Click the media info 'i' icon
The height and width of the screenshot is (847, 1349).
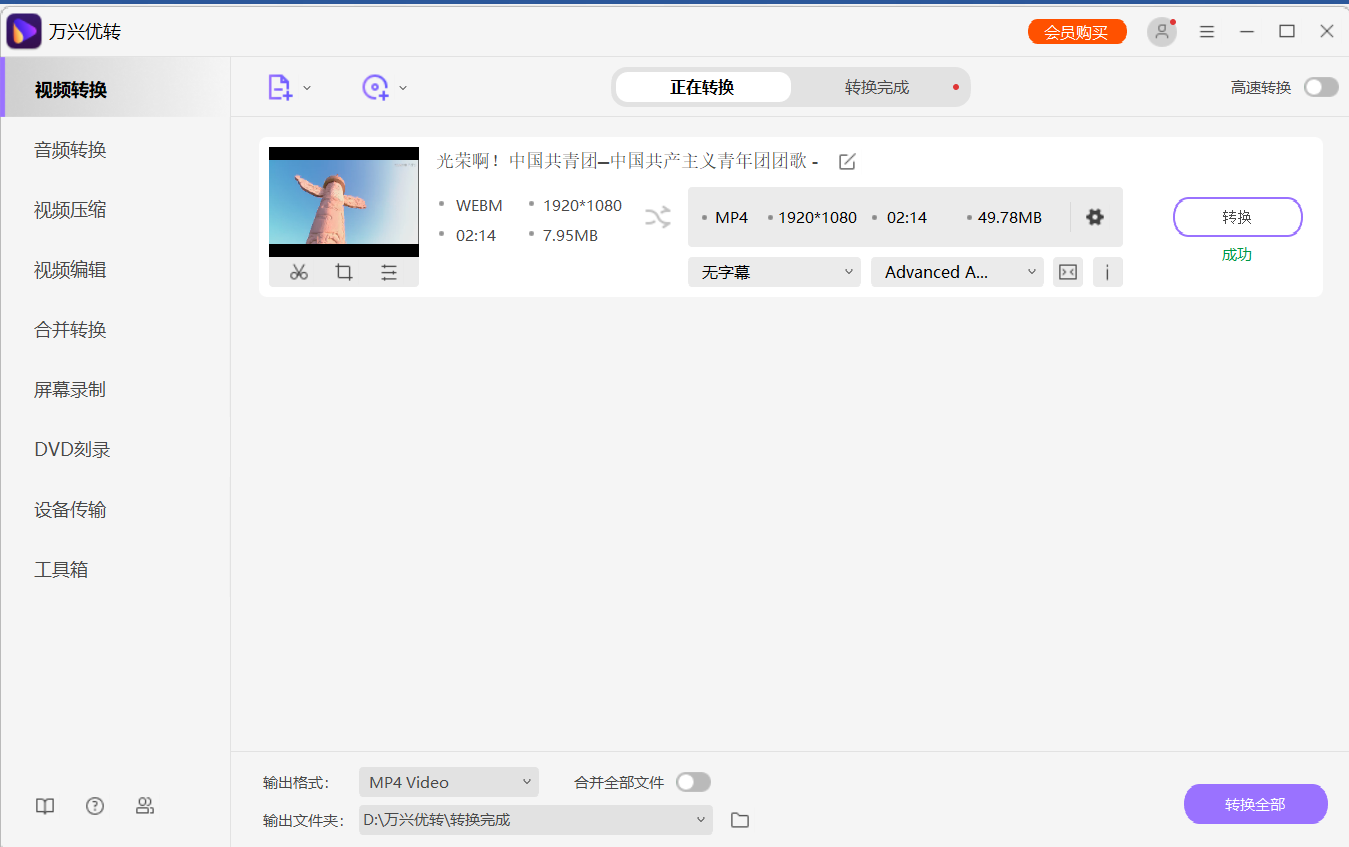pos(1107,271)
